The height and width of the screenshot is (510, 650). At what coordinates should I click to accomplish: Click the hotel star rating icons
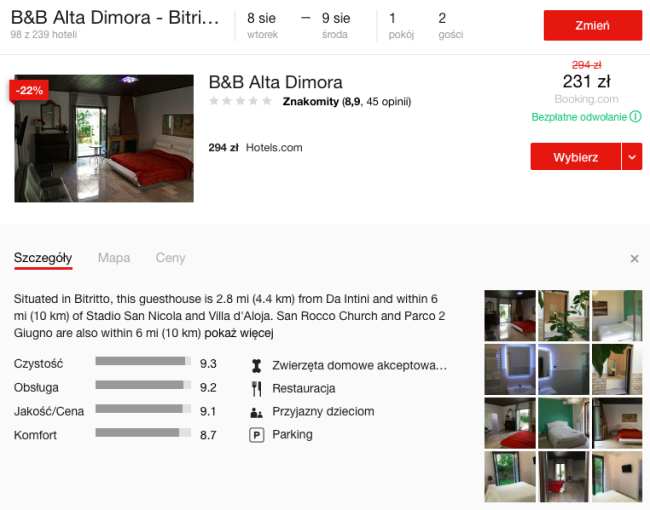[240, 101]
